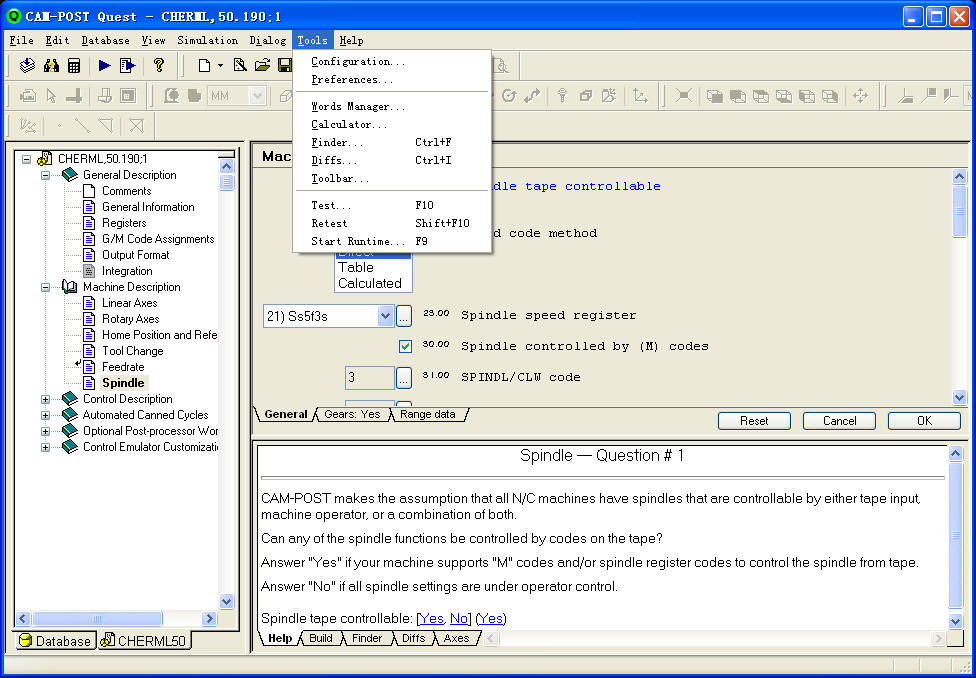Switch to the Database tab under the tree

coord(56,641)
